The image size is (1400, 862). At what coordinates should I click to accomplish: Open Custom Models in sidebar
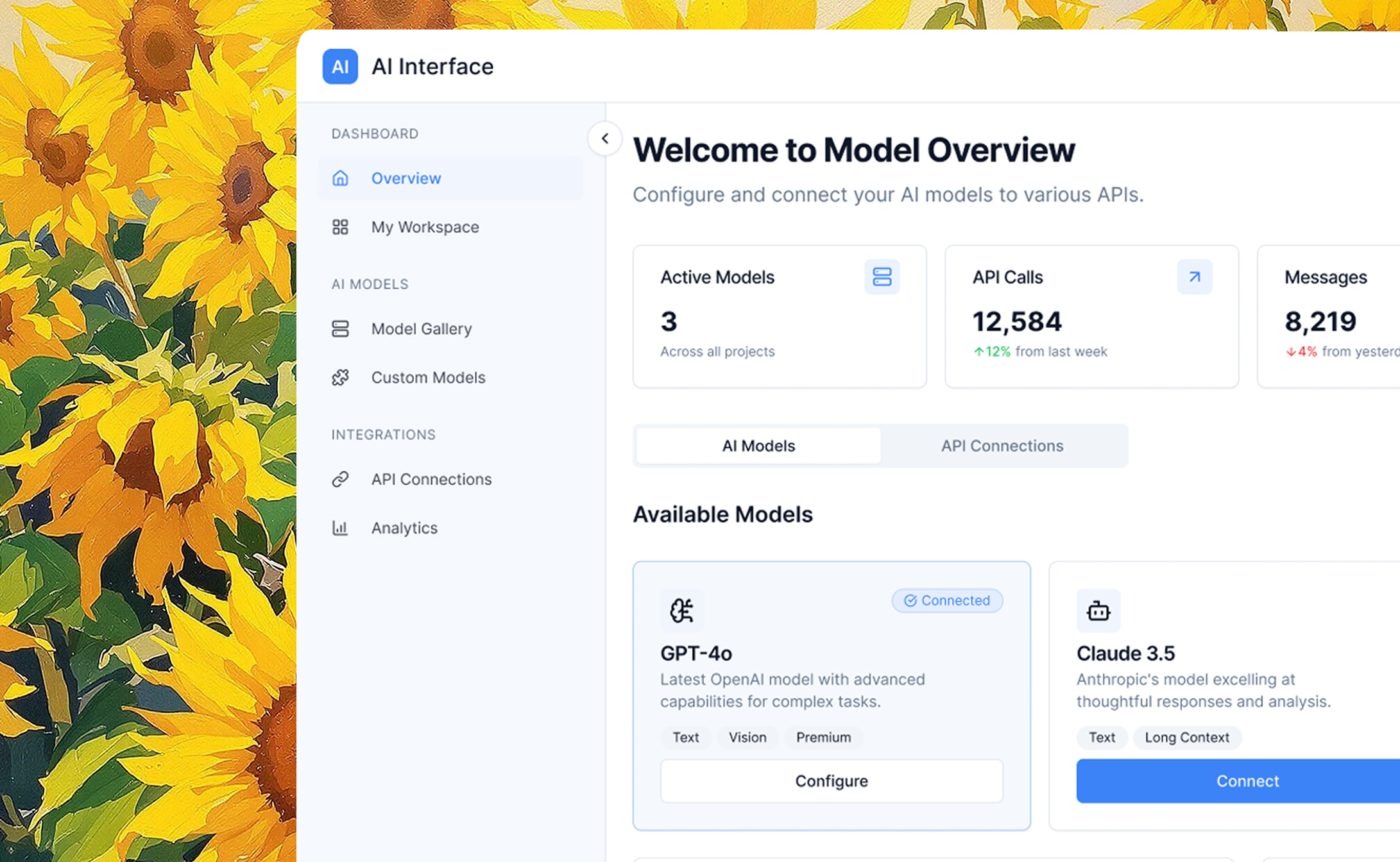[x=450, y=378]
